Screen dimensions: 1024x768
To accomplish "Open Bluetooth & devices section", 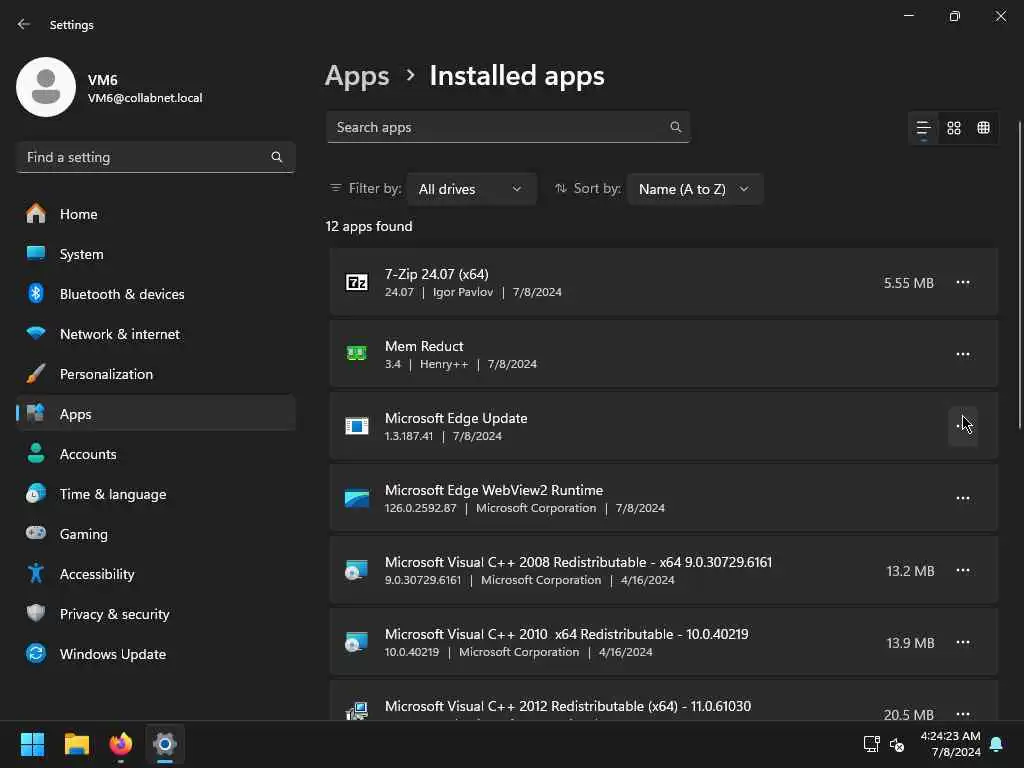I will click(121, 294).
